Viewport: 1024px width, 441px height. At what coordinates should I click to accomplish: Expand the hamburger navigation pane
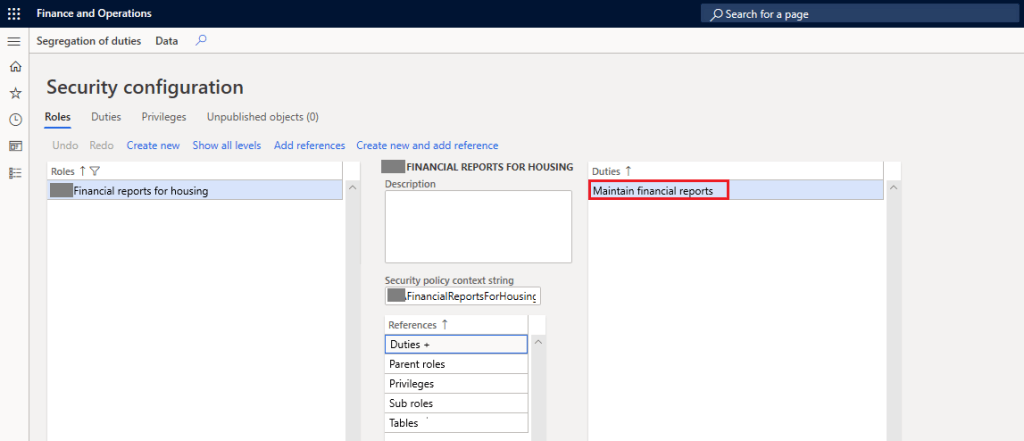pyautogui.click(x=14, y=41)
